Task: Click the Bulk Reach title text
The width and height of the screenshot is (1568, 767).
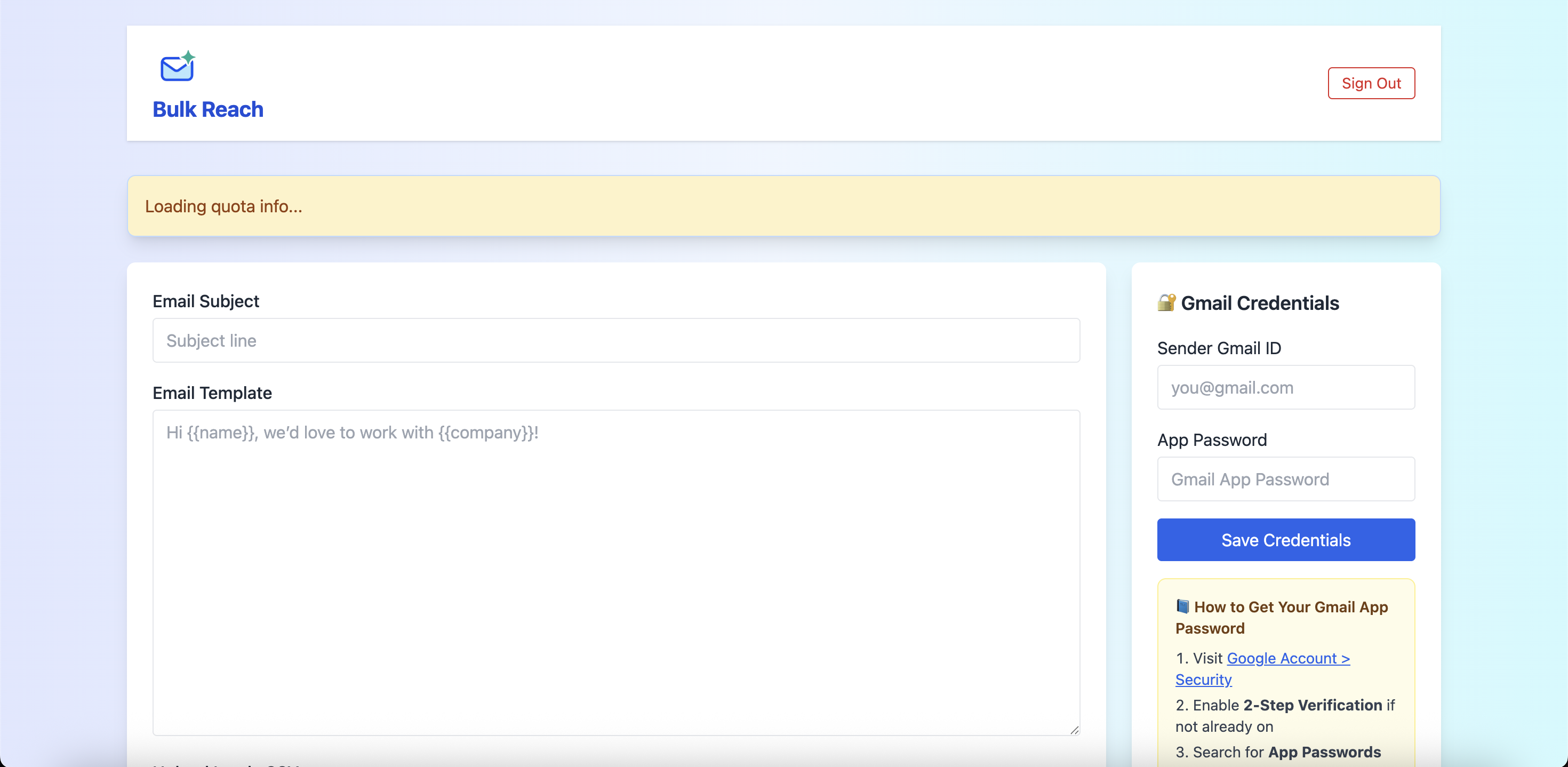Action: point(208,109)
